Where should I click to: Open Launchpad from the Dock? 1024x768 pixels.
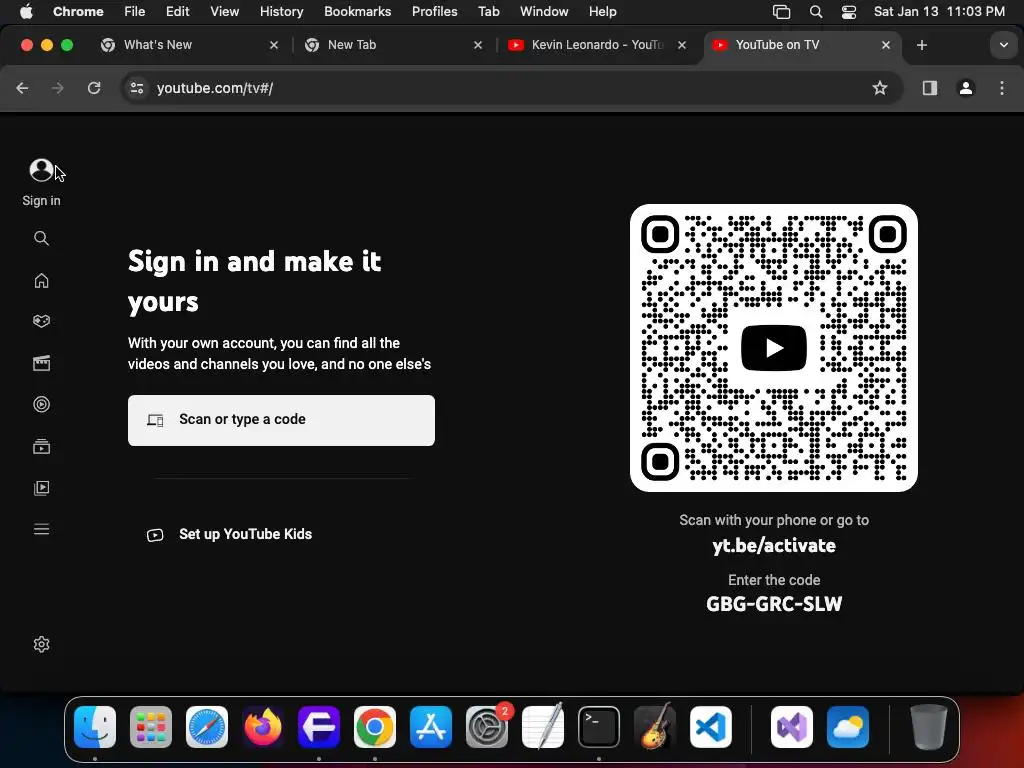[x=151, y=727]
